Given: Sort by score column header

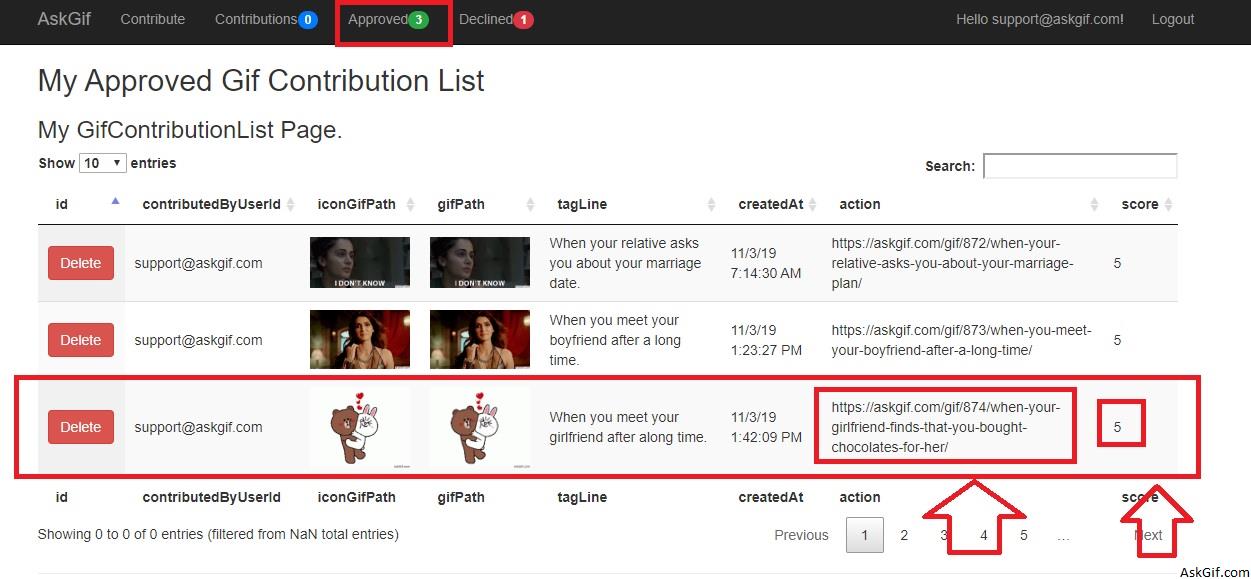Looking at the screenshot, I should [1141, 204].
